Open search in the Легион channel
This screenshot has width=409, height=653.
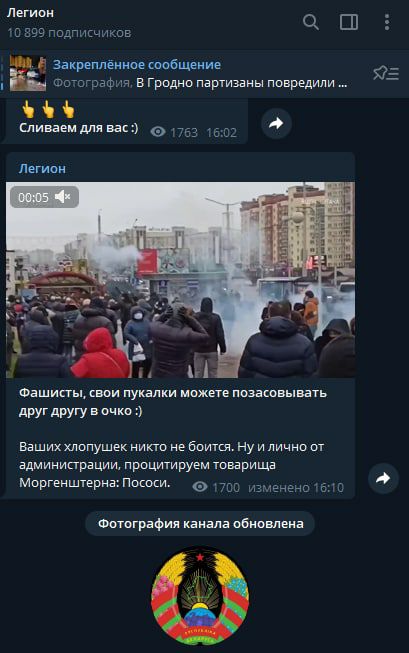coord(311,22)
